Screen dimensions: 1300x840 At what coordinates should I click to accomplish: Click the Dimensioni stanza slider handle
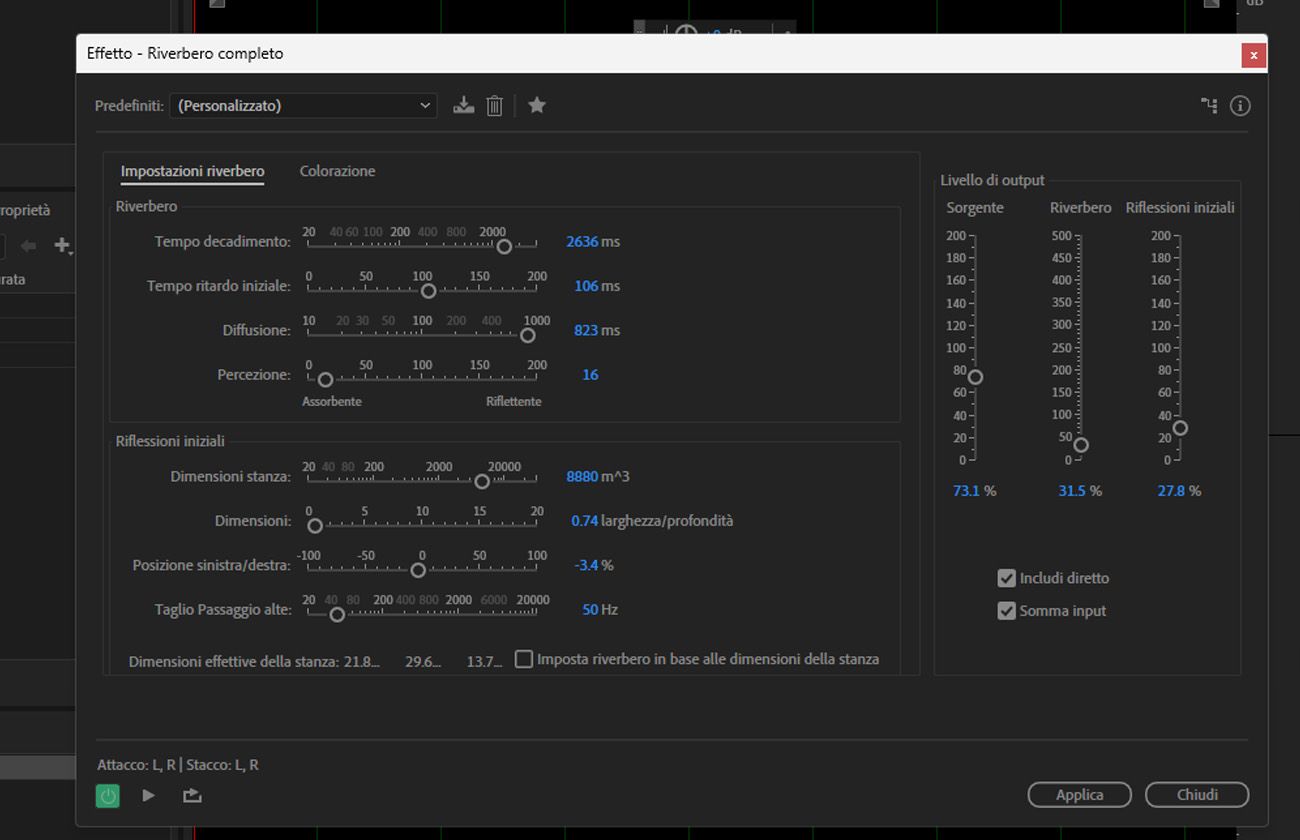point(482,481)
